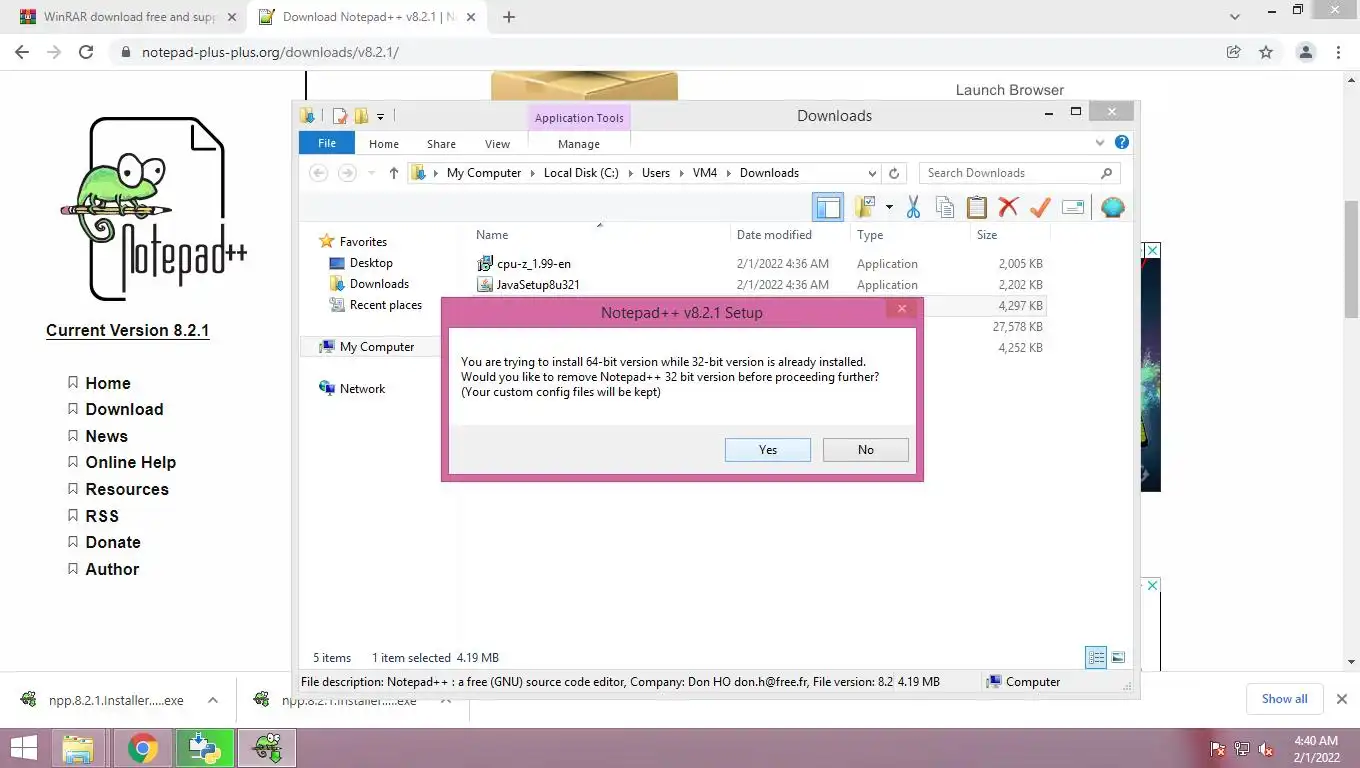Screen dimensions: 1360x768
Task: Open the Customize Quick Access Toolbar dropdown
Action: [x=380, y=117]
